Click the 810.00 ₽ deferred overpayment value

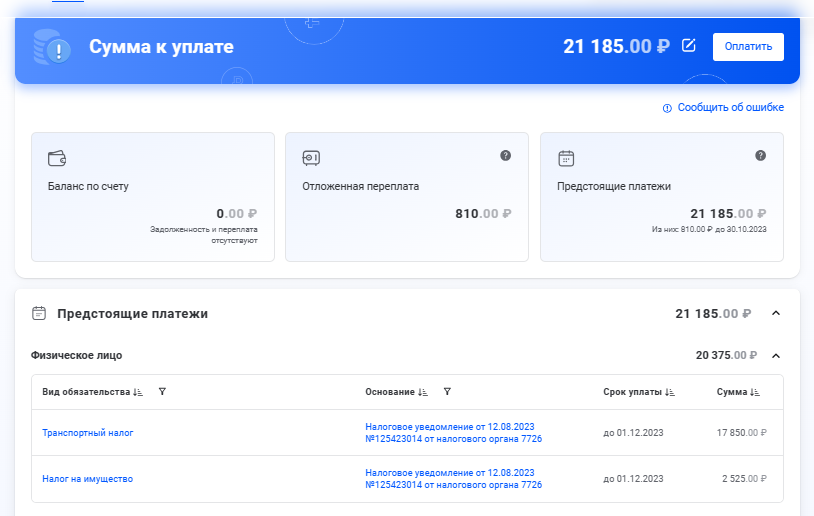click(483, 213)
